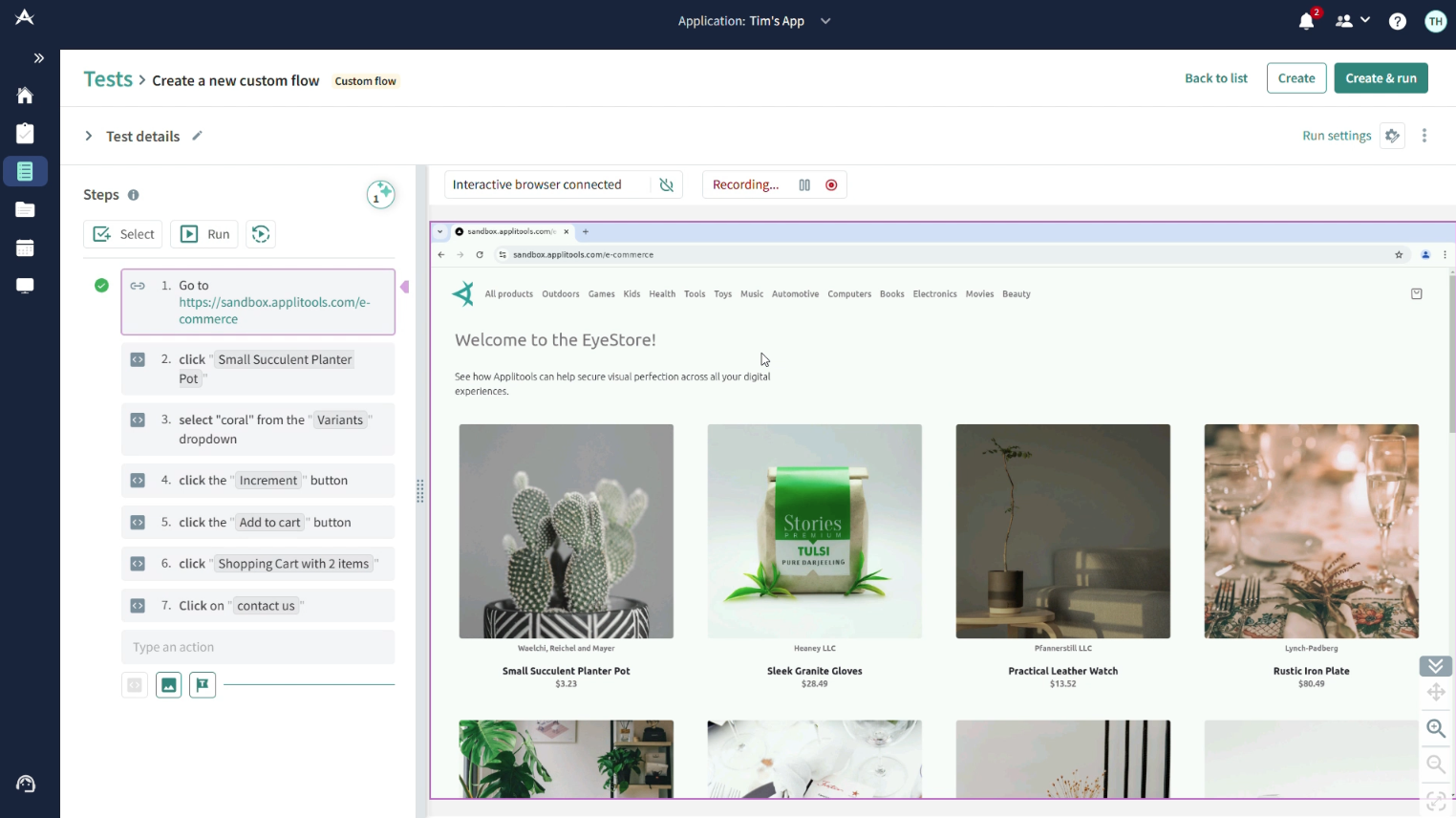Expand the left sidebar navigation
1456x818 pixels.
(38, 58)
